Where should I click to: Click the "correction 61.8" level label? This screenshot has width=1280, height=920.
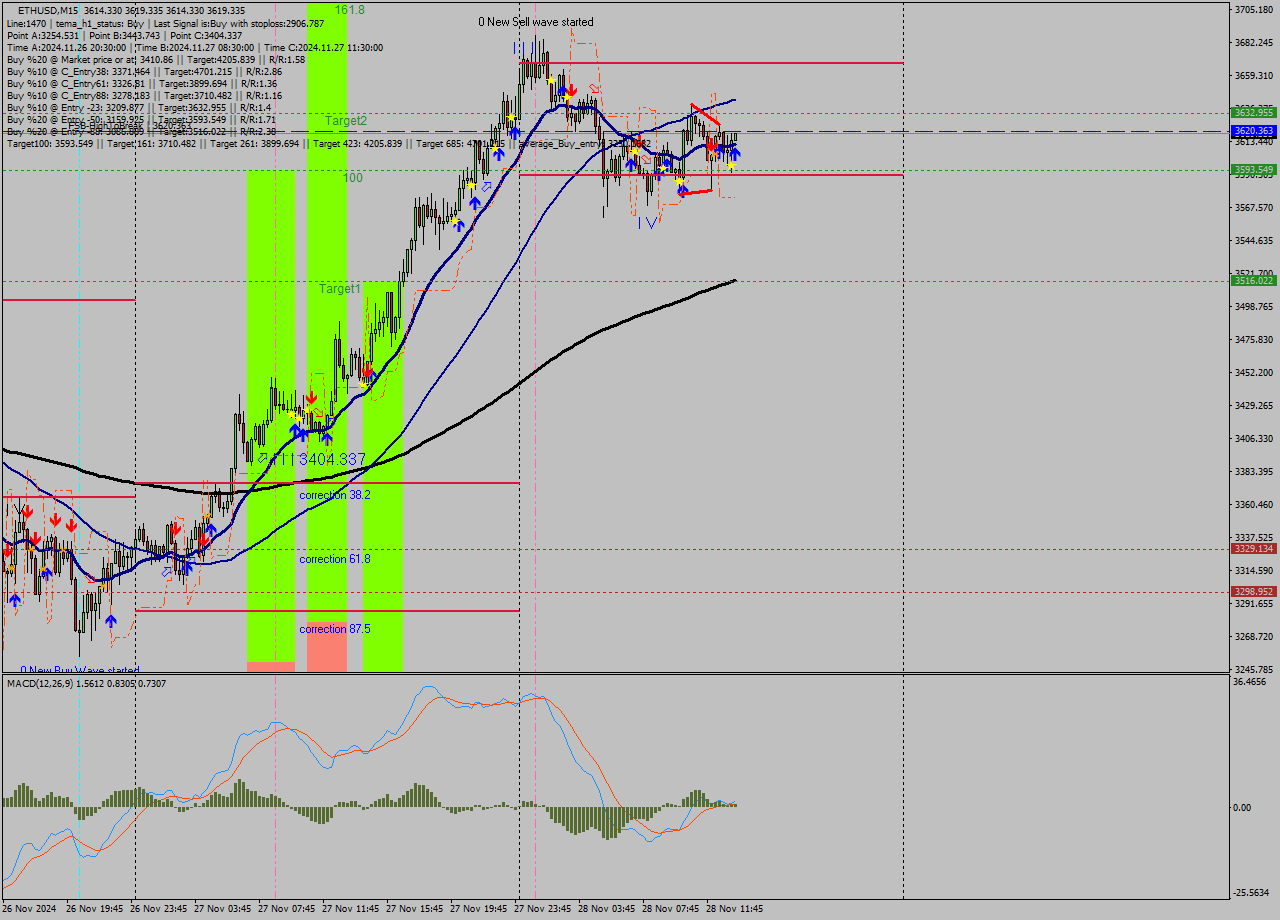pyautogui.click(x=334, y=559)
